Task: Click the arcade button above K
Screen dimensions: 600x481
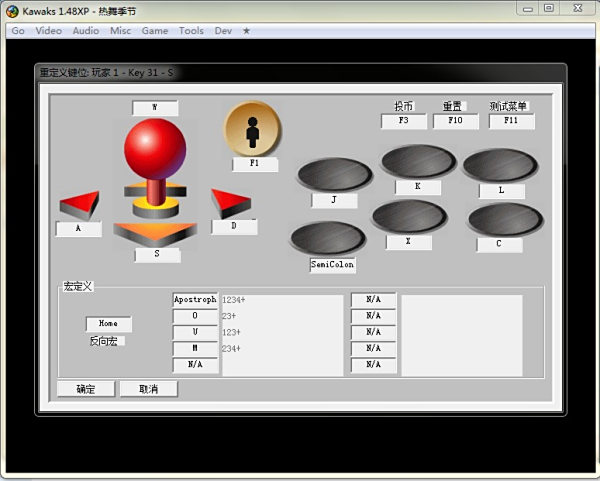Action: pos(419,161)
